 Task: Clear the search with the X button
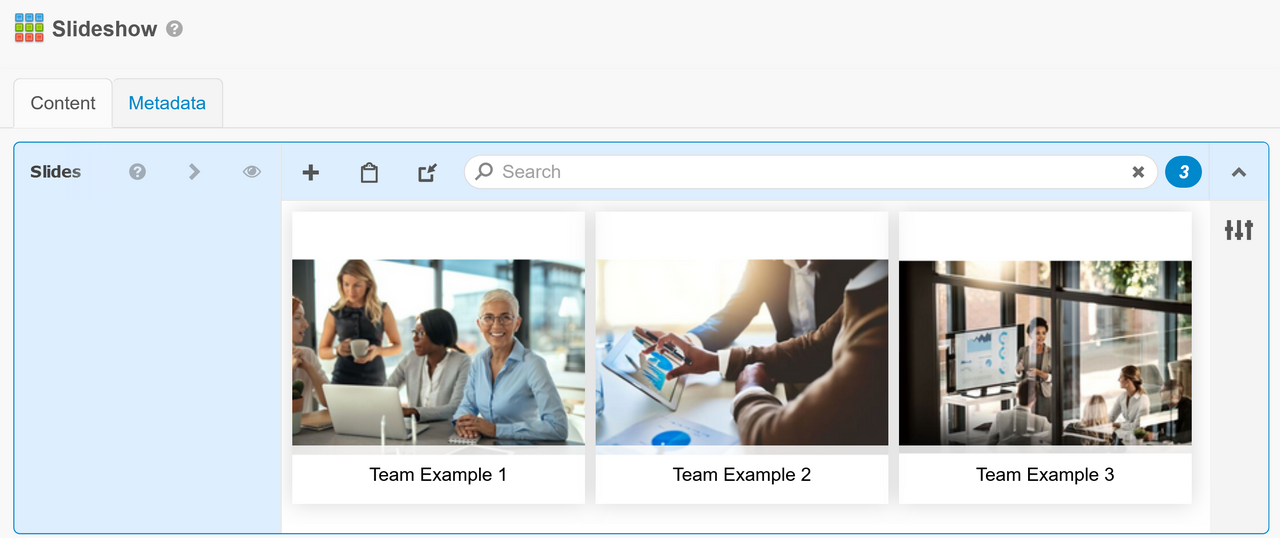click(x=1138, y=172)
